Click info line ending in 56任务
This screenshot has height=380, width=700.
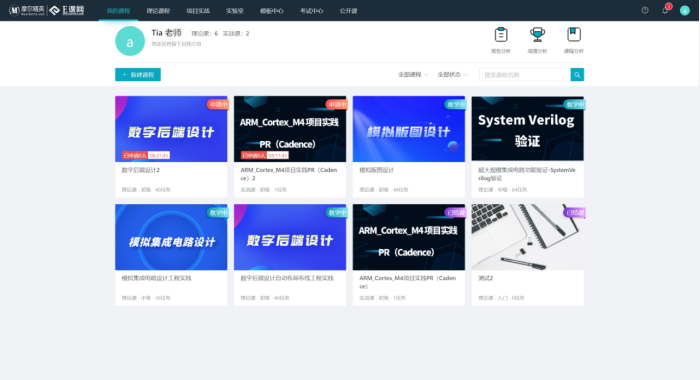click(146, 298)
